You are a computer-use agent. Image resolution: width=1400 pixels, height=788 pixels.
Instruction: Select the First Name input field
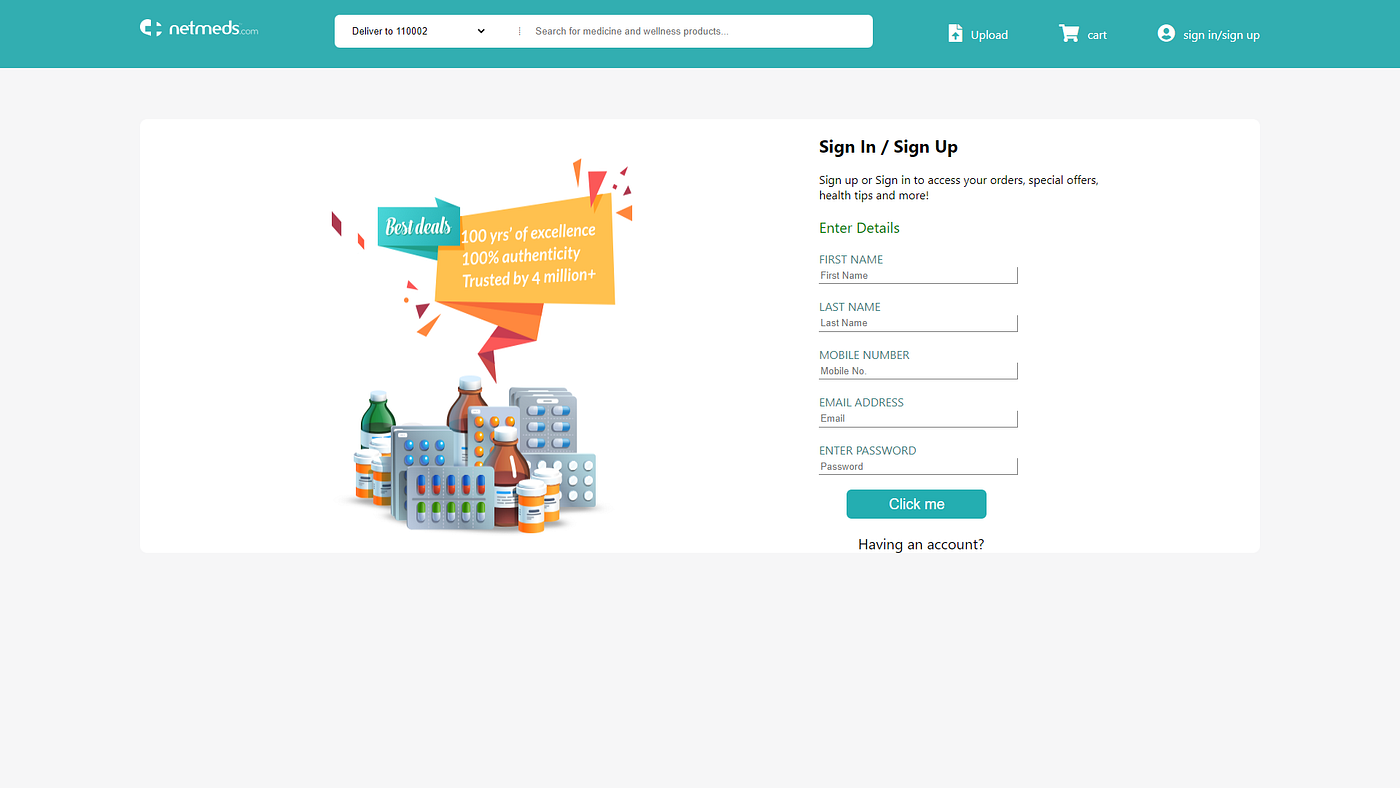[918, 275]
